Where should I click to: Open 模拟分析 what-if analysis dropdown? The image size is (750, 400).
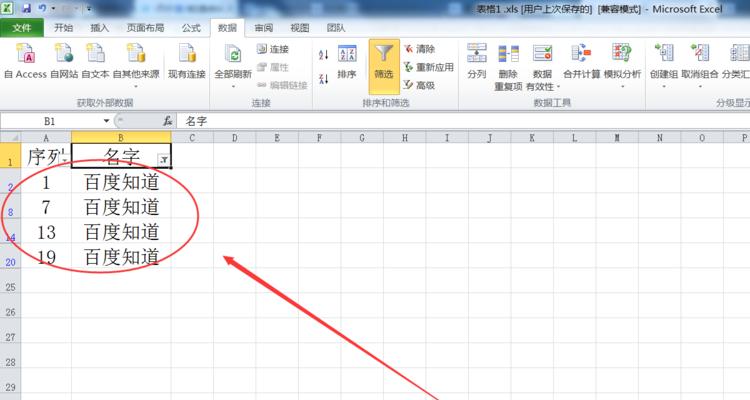(622, 66)
